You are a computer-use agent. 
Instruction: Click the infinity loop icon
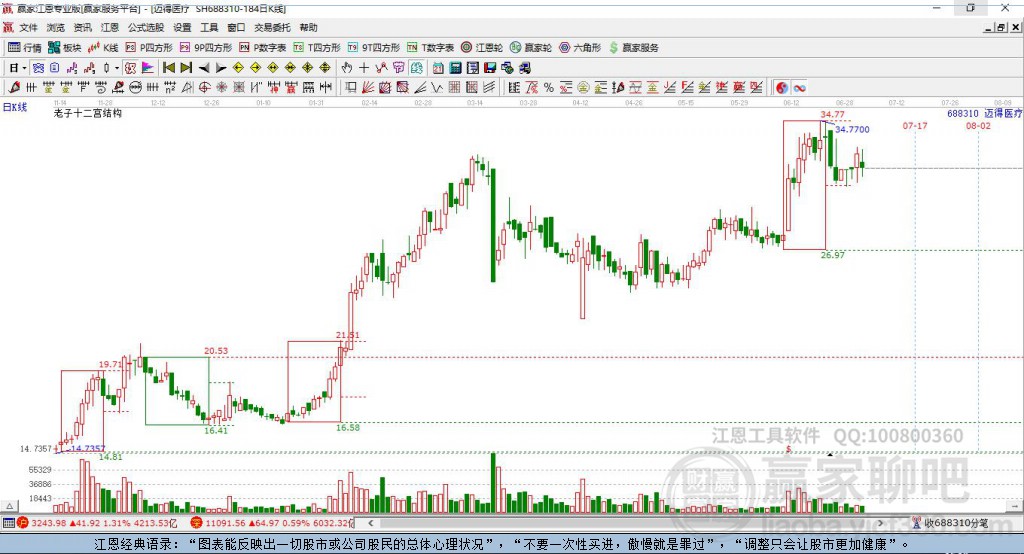point(799,88)
